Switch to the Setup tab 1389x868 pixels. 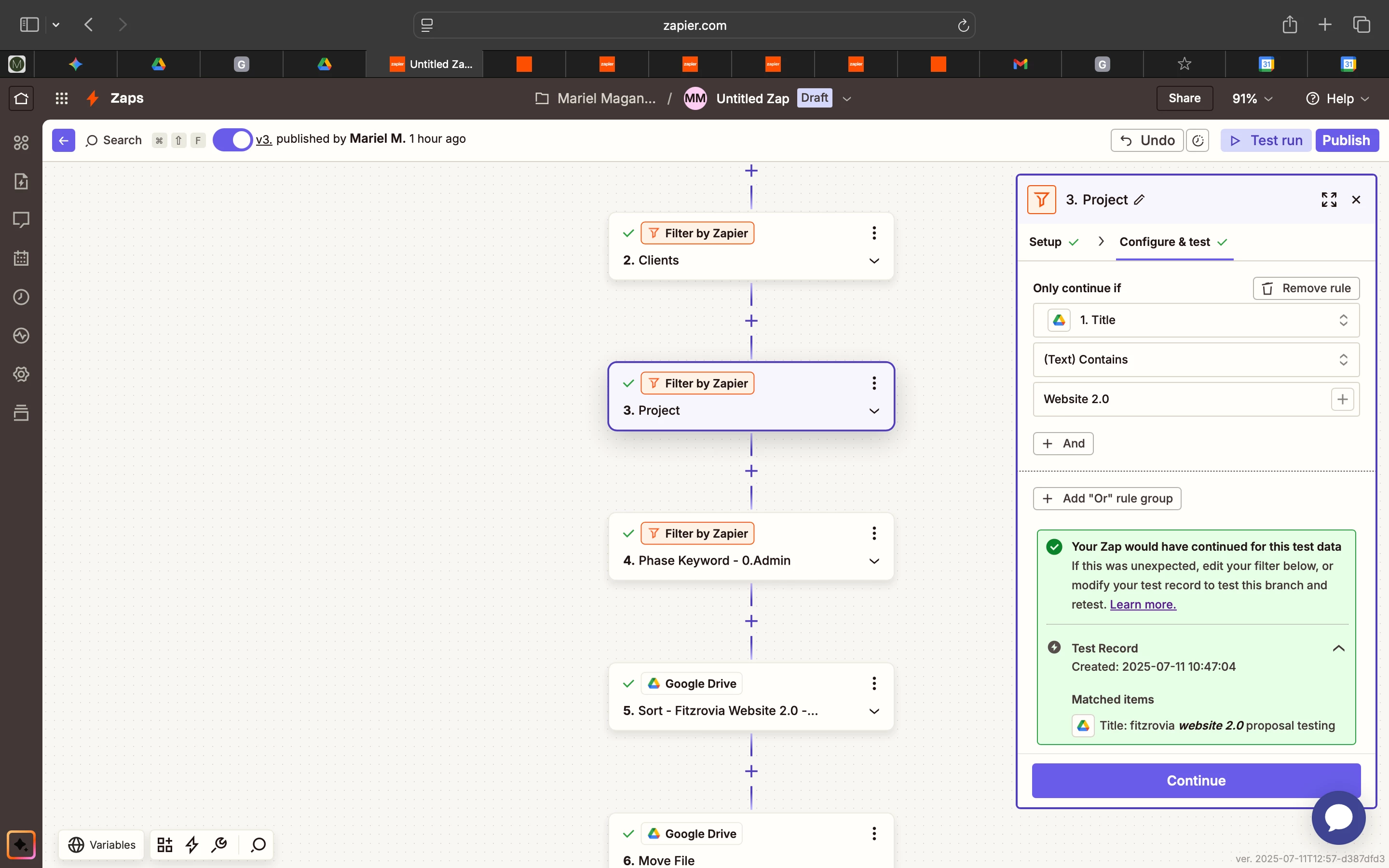(1045, 242)
